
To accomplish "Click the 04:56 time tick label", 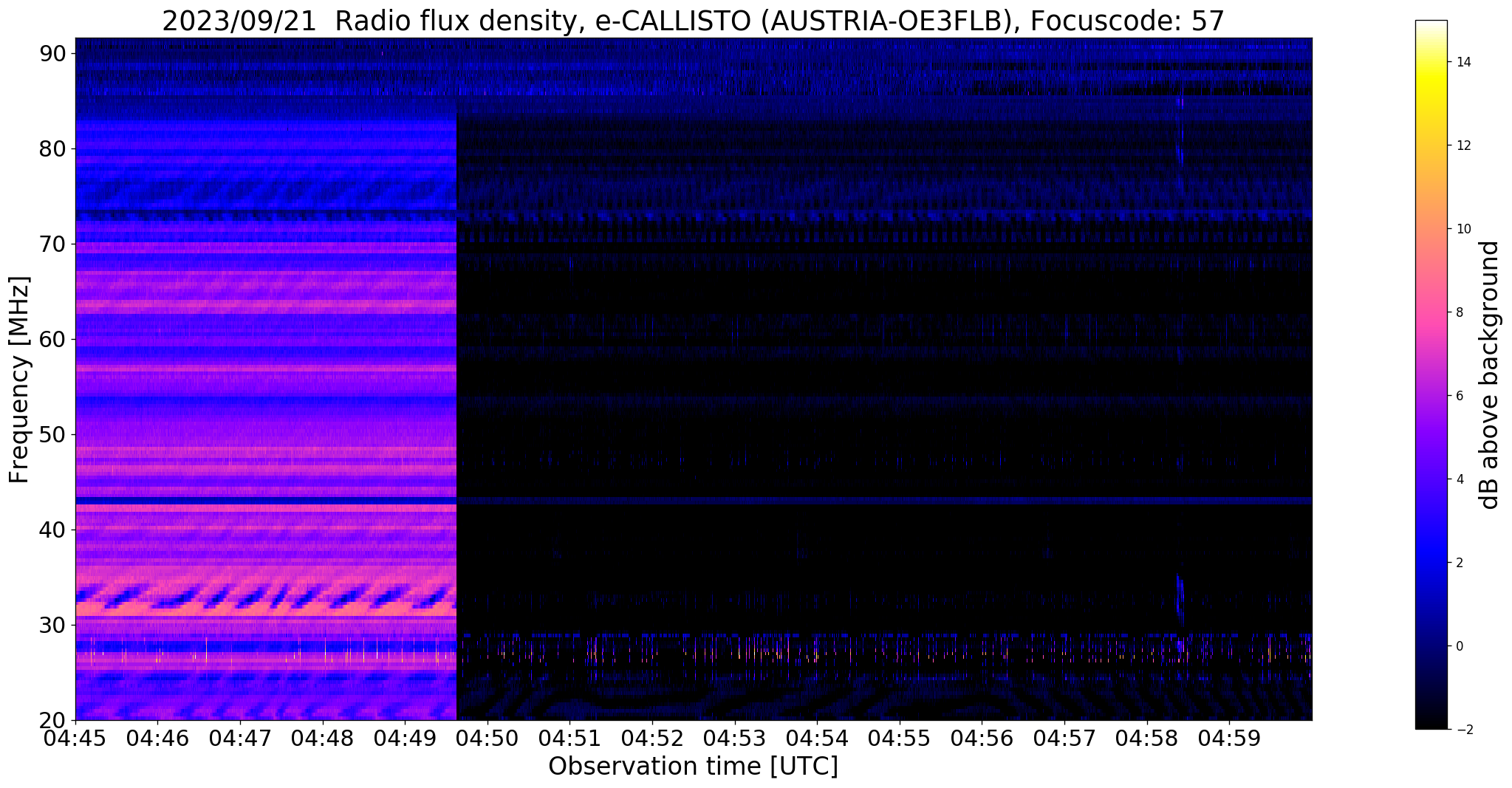I will (x=982, y=738).
